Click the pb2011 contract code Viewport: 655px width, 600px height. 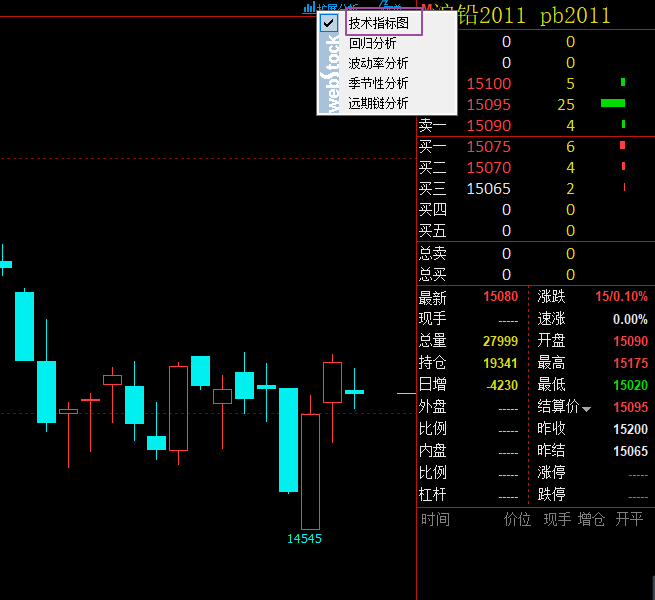pos(575,14)
